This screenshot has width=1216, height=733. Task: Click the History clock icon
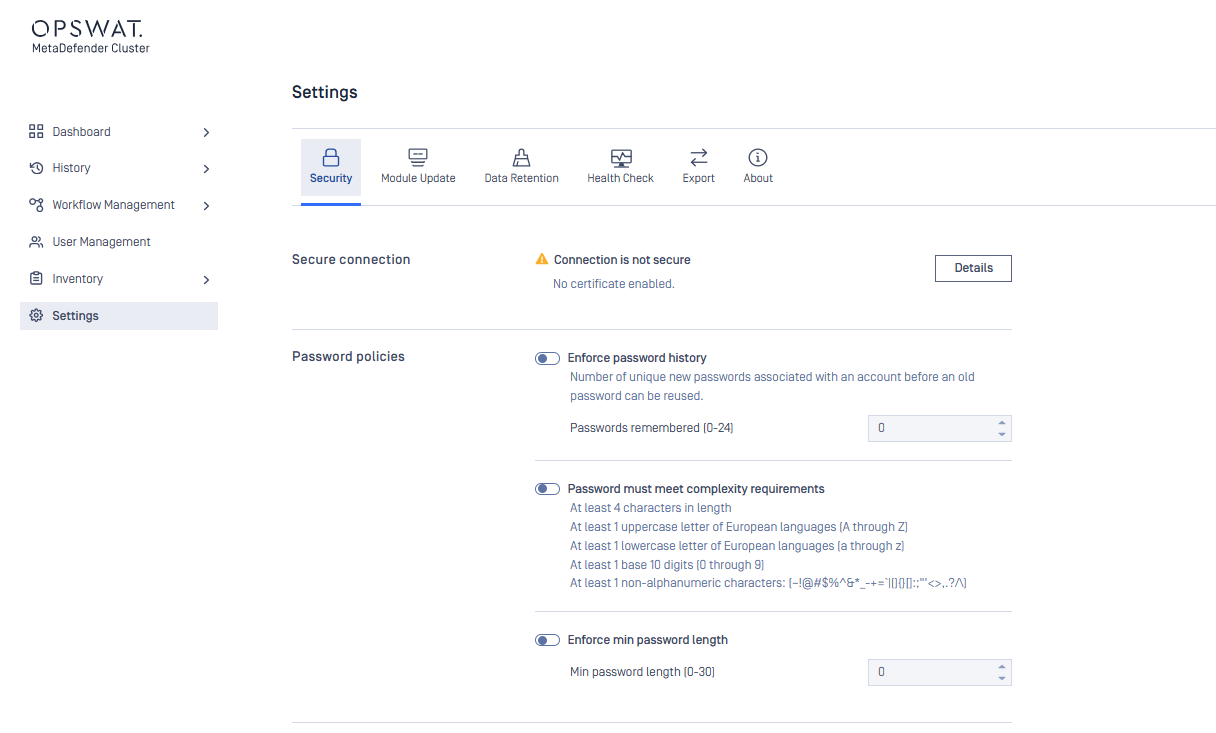pyautogui.click(x=36, y=168)
